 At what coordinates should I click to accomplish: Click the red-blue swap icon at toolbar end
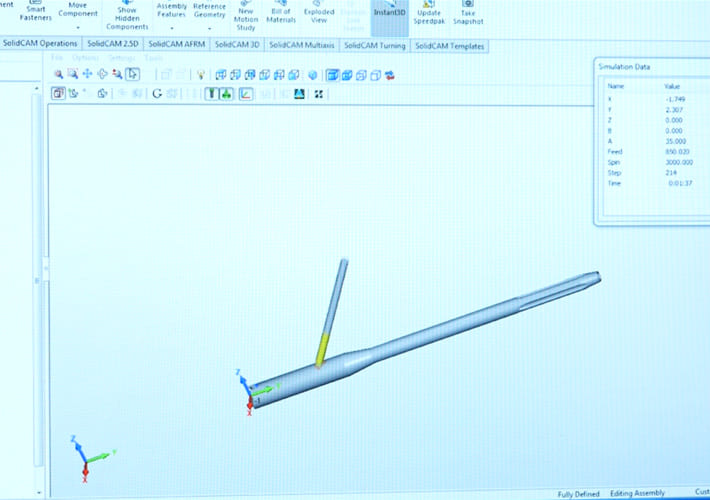pos(389,75)
